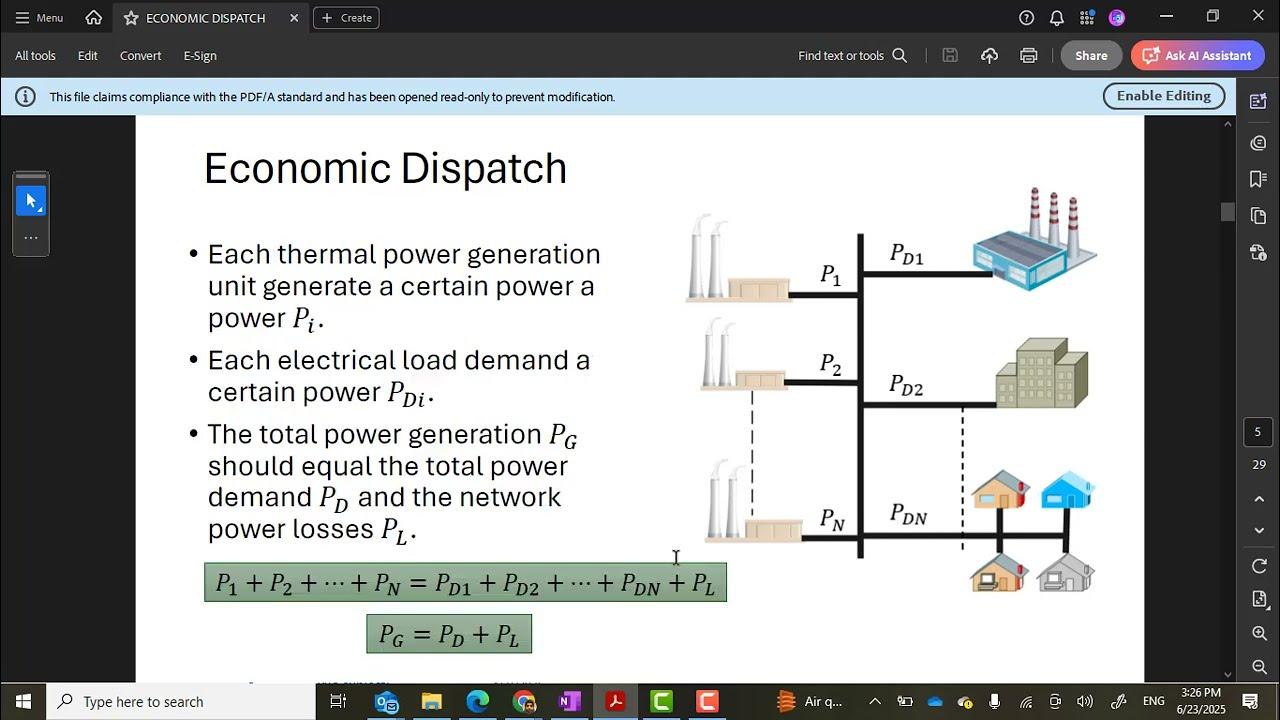Viewport: 1280px width, 720px height.
Task: Open the E-Sign menu
Action: (200, 56)
